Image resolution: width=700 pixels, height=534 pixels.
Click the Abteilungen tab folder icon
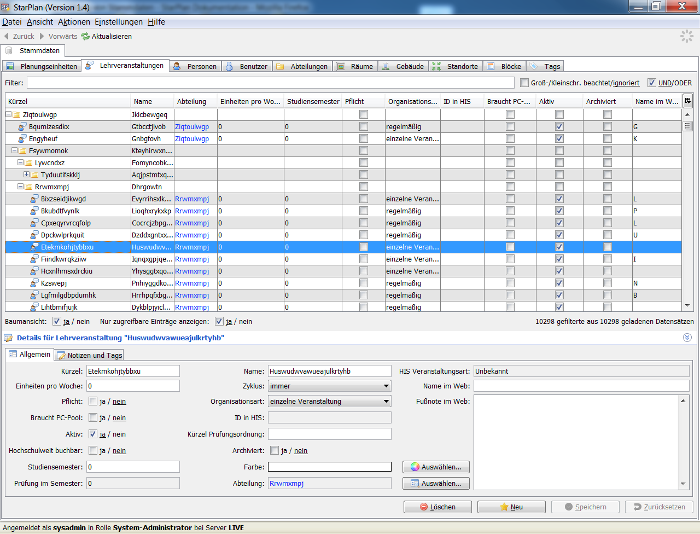(x=280, y=67)
